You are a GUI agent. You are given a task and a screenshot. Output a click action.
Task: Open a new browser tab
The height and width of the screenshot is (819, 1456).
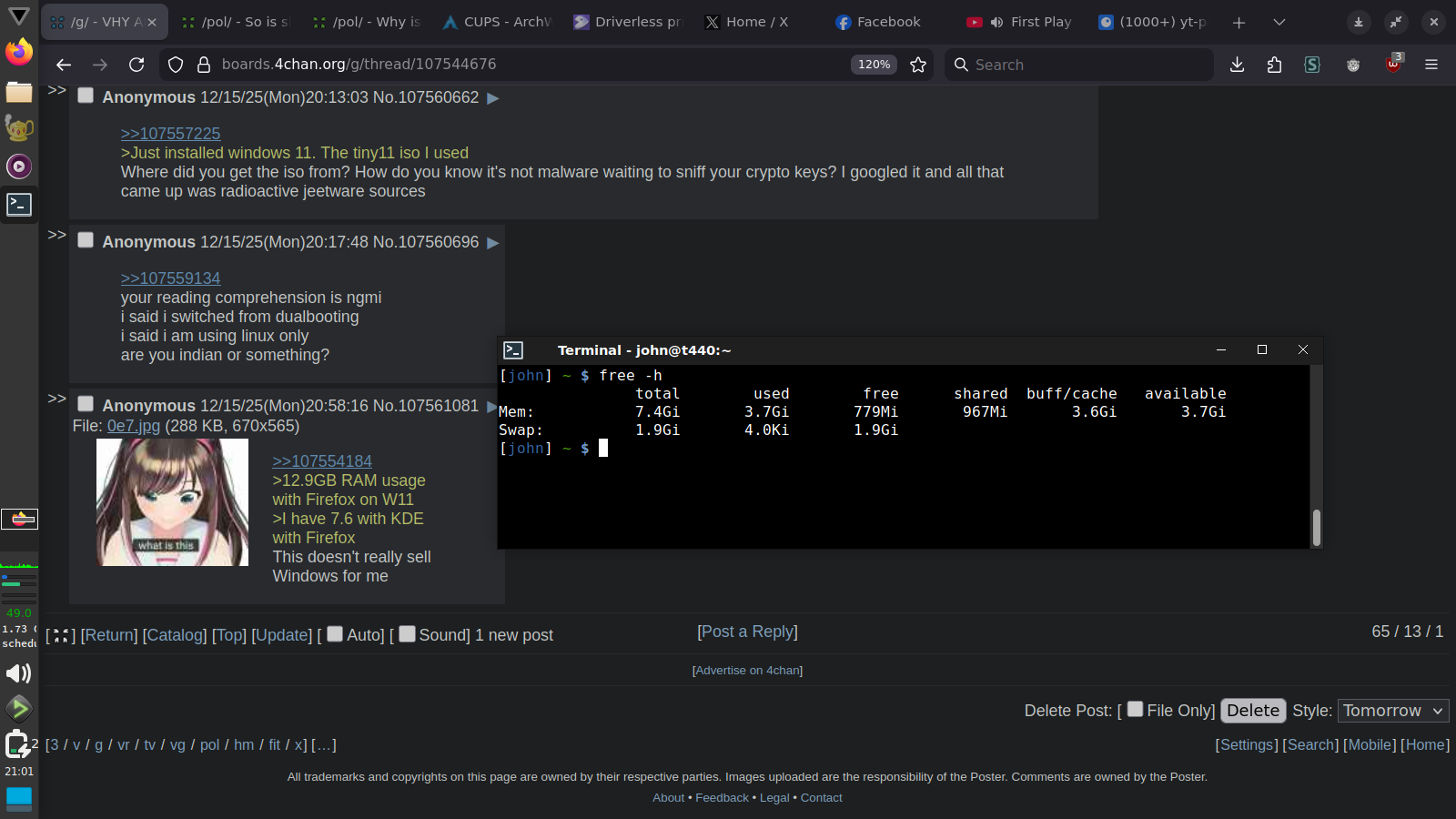tap(1239, 22)
